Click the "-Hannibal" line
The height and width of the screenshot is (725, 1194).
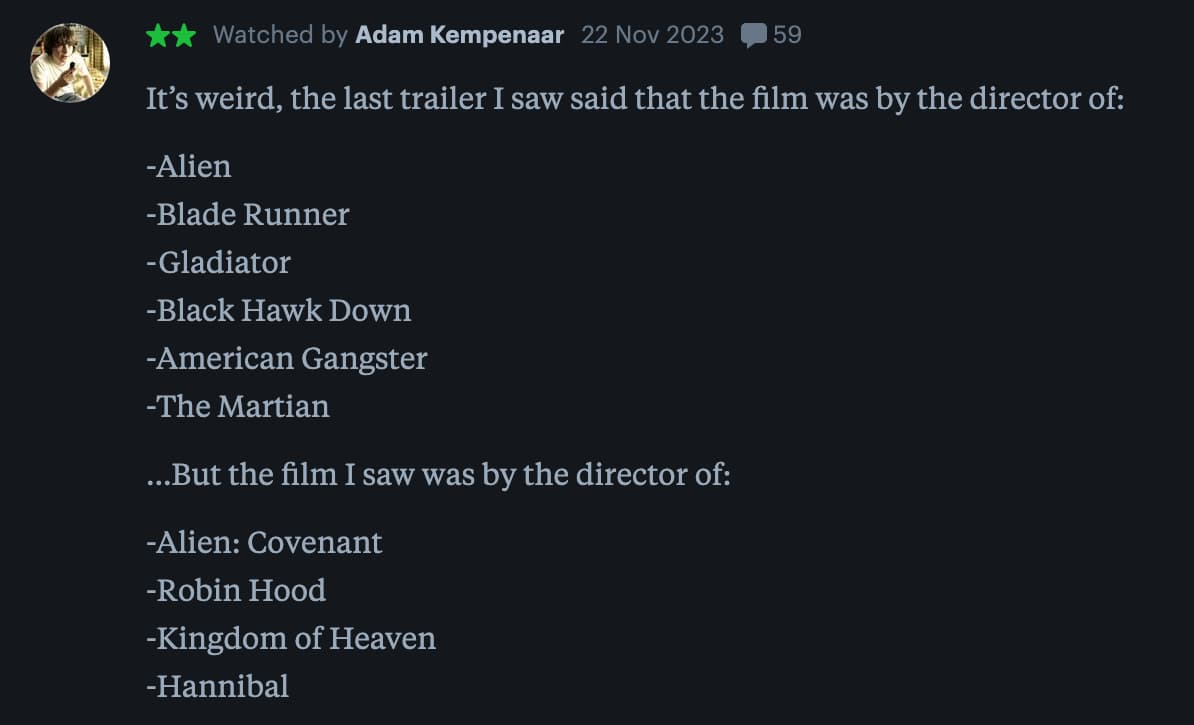click(217, 686)
